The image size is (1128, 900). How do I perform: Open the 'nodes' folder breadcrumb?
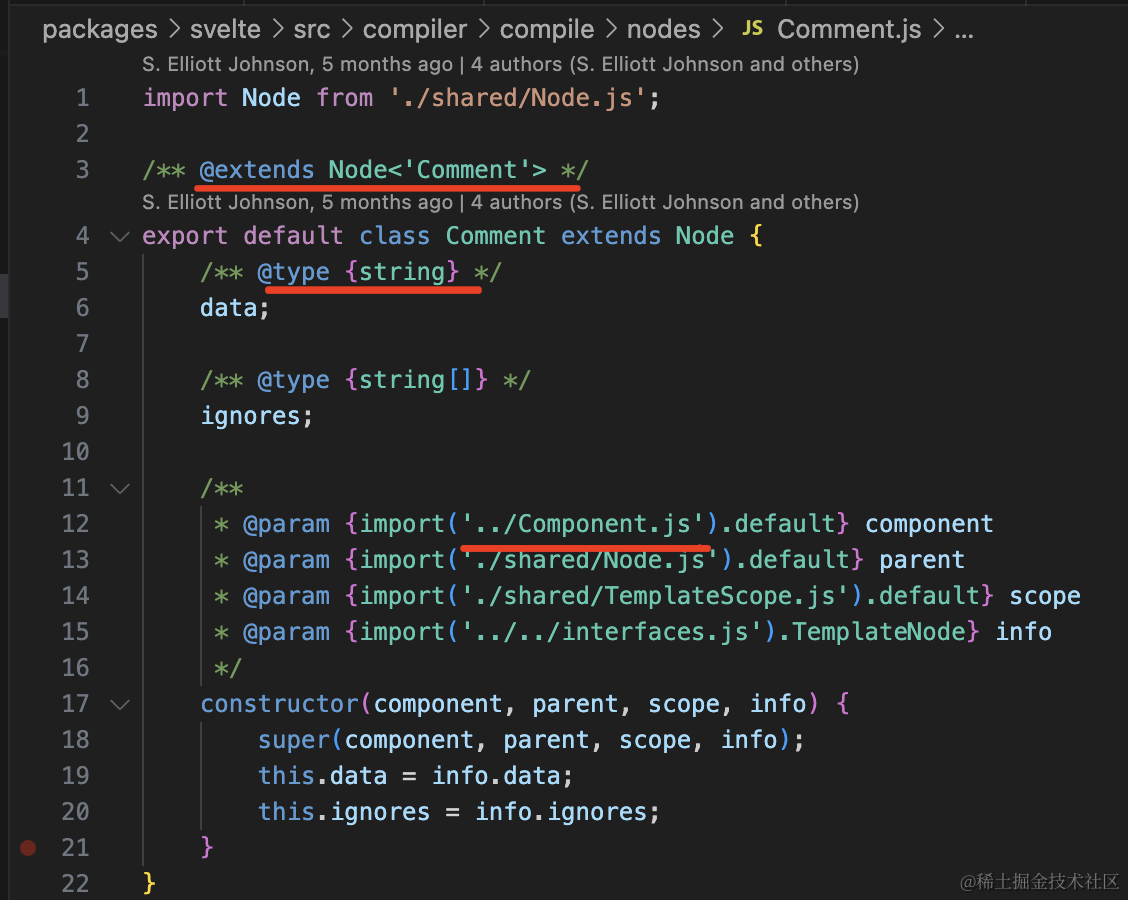(x=664, y=29)
